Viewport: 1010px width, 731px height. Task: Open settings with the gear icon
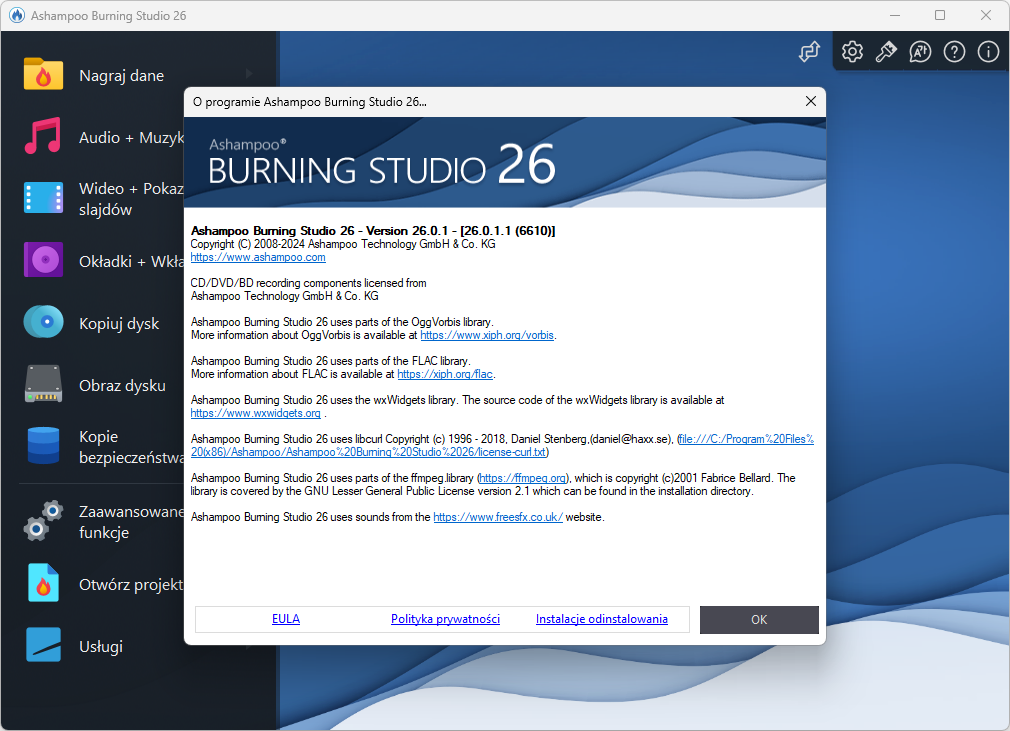point(852,52)
